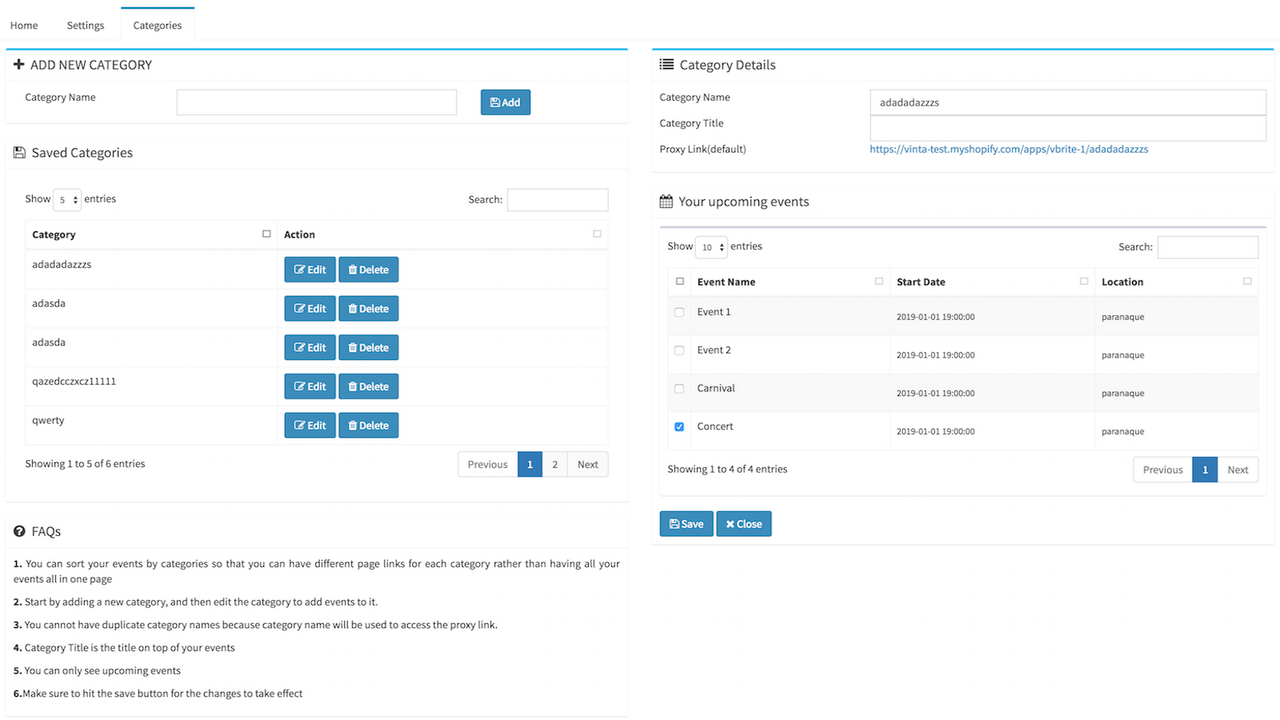Delete the qwerty category
Screen dimensions: 1280x720
[x=369, y=425]
